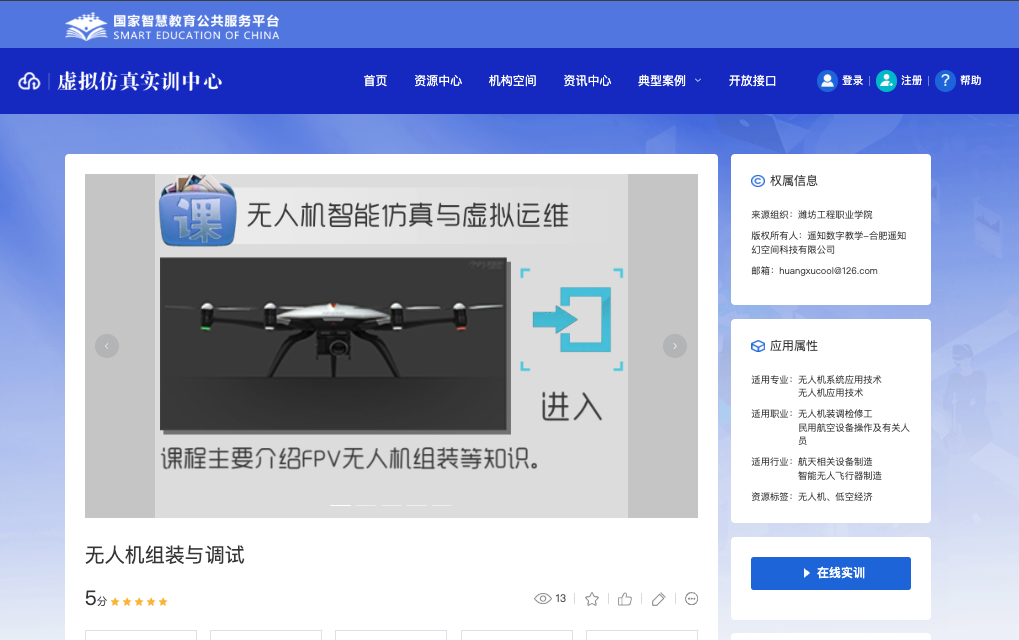
Task: Show next carousel slide arrow
Action: coord(675,346)
